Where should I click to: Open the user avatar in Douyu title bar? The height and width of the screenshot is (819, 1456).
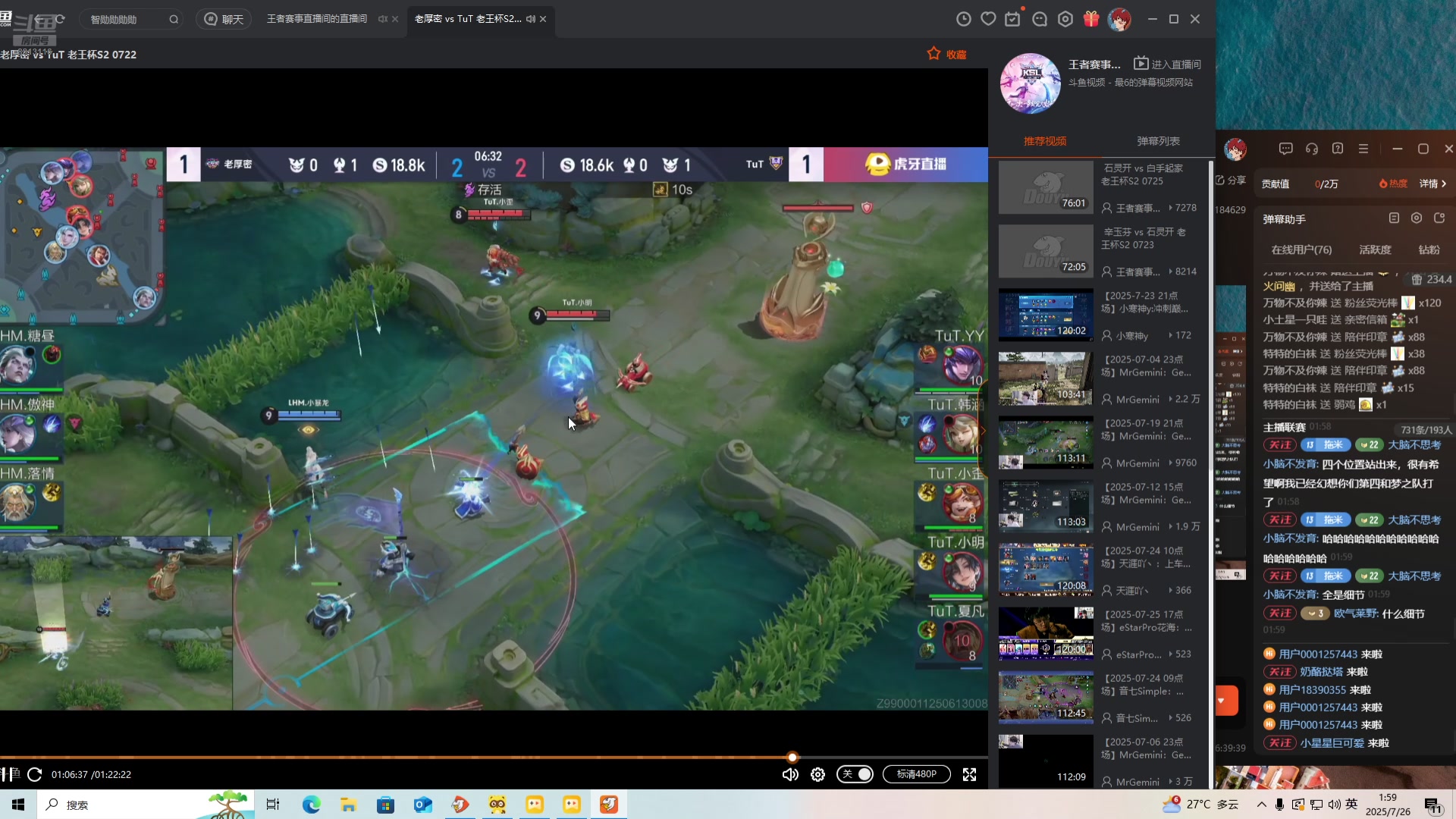tap(1119, 19)
